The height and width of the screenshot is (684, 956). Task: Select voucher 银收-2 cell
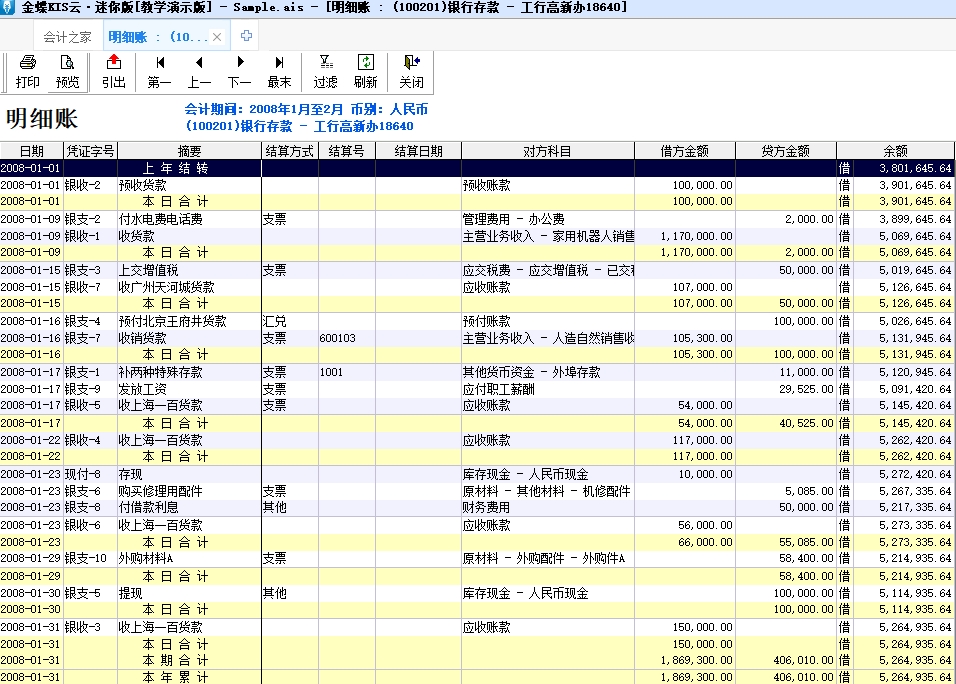90,185
